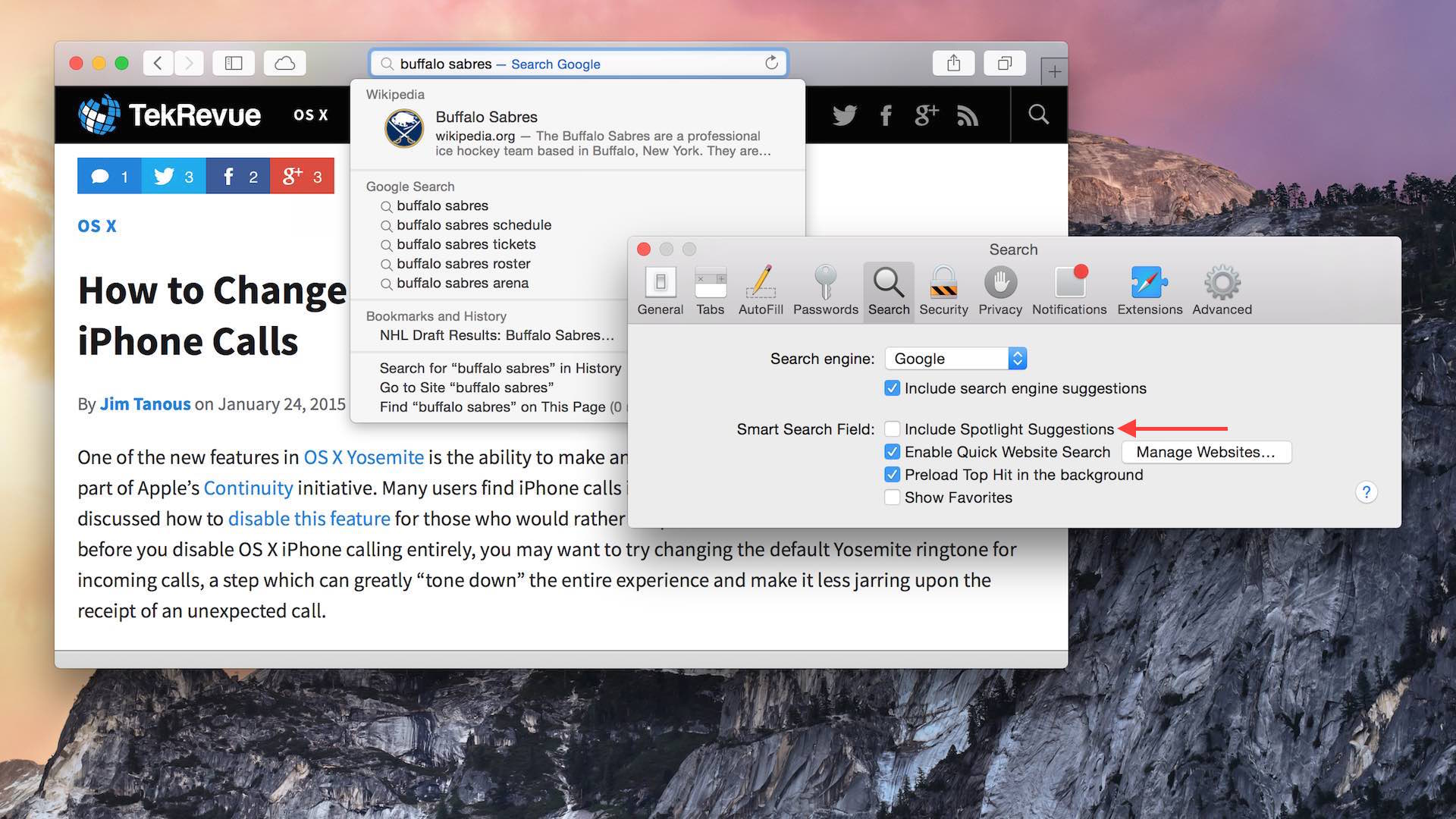The width and height of the screenshot is (1456, 819).
Task: Follow the Continuity link
Action: coord(248,488)
